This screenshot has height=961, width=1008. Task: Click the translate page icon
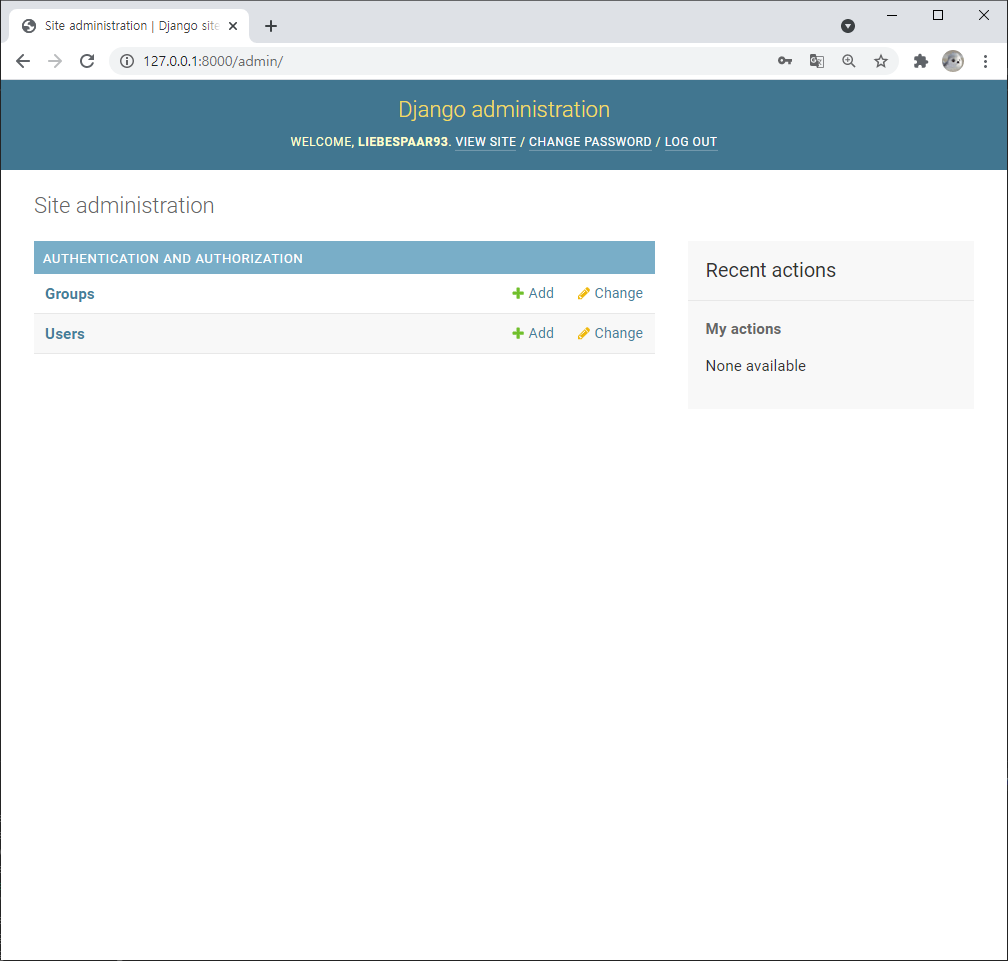816,61
